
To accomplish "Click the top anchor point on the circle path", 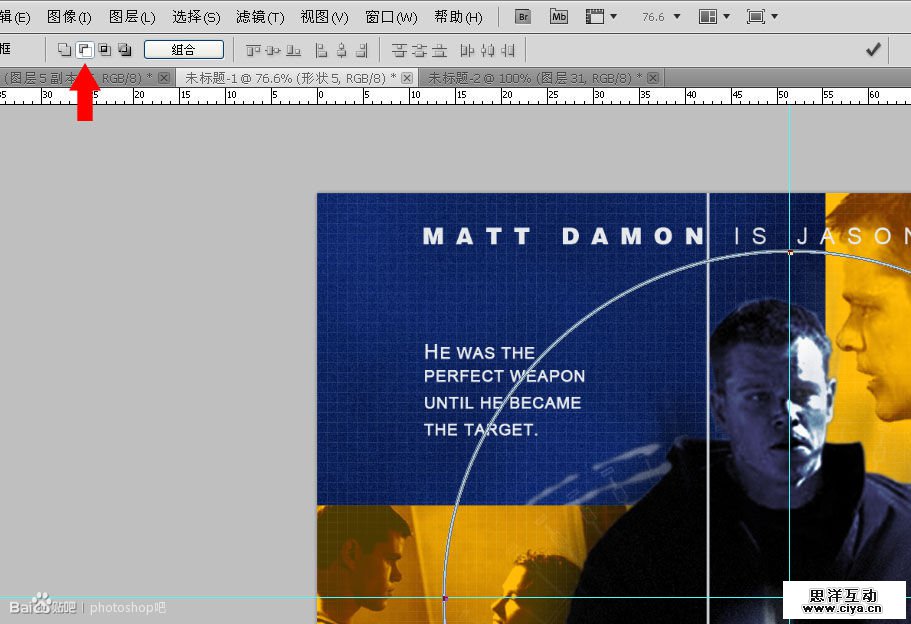I will coord(790,252).
